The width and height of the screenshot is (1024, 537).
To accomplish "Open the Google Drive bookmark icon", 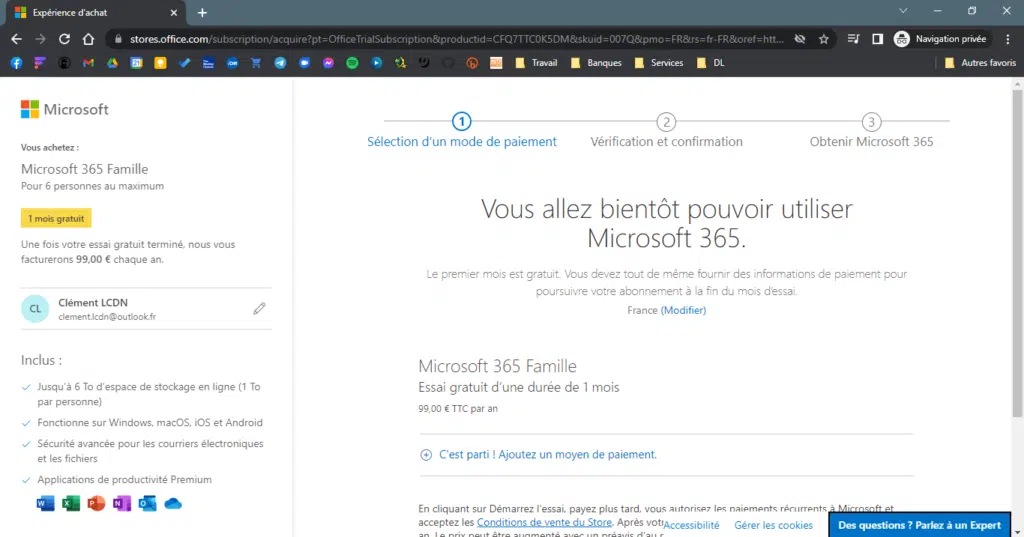I will click(112, 63).
